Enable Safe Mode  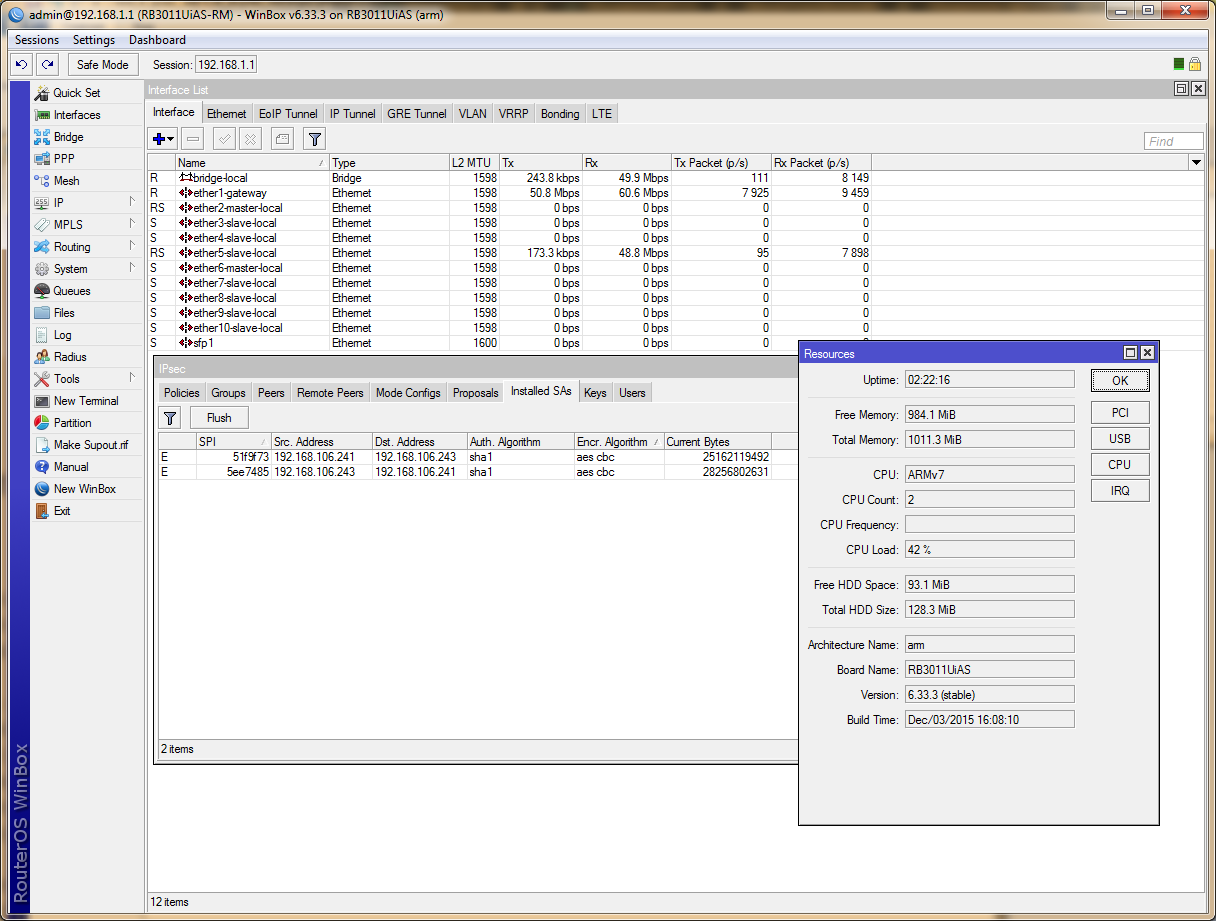point(103,64)
